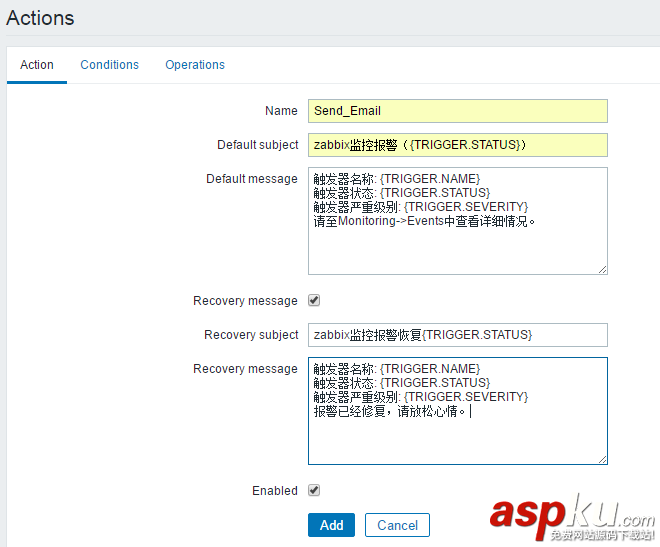Viewport: 660px width, 547px height.
Task: Click the Name field label
Action: tap(281, 111)
